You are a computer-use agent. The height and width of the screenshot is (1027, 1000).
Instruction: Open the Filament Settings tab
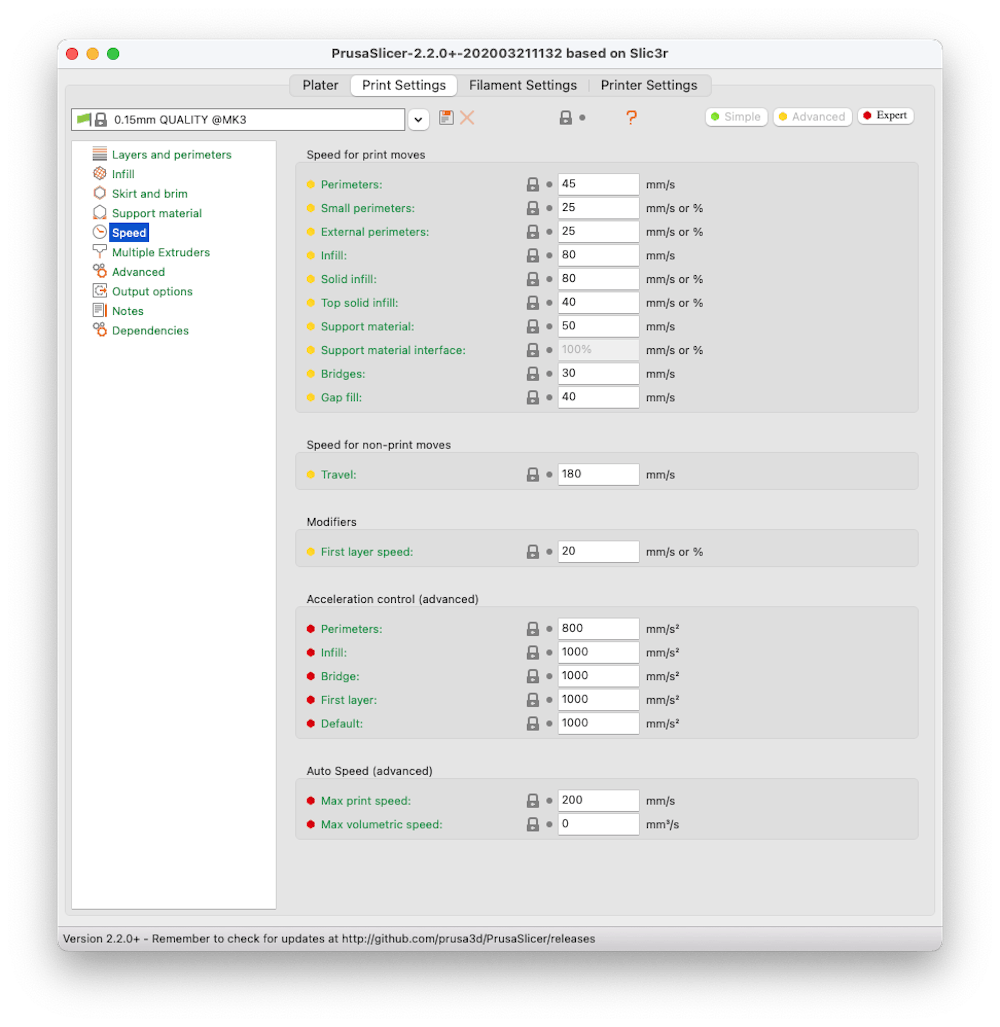523,85
